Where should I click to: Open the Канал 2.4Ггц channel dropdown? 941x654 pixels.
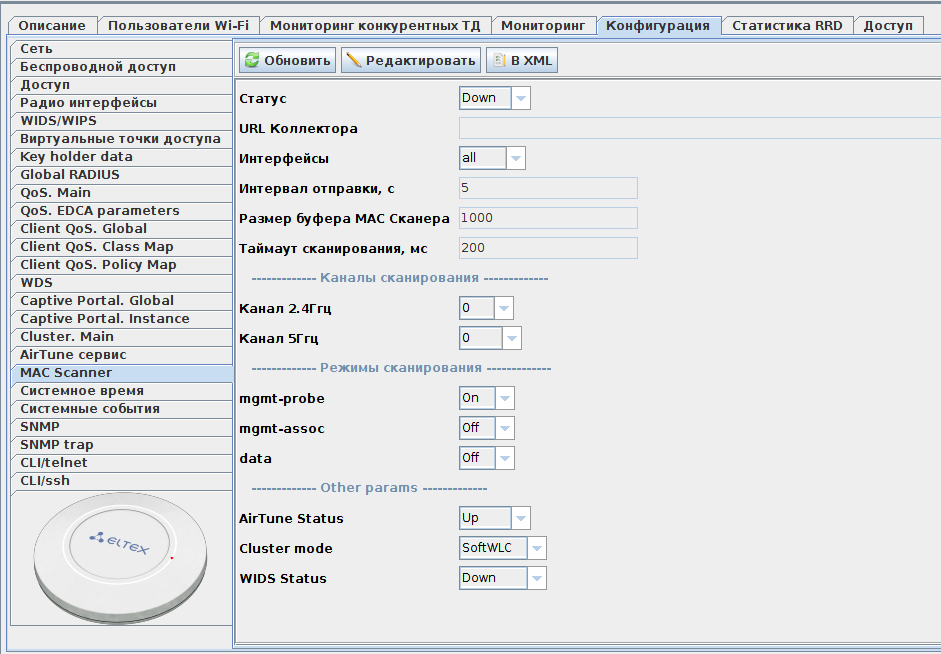tap(486, 308)
